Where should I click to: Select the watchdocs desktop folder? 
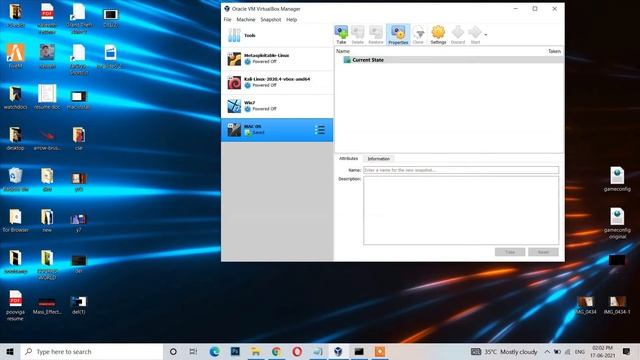click(x=16, y=98)
